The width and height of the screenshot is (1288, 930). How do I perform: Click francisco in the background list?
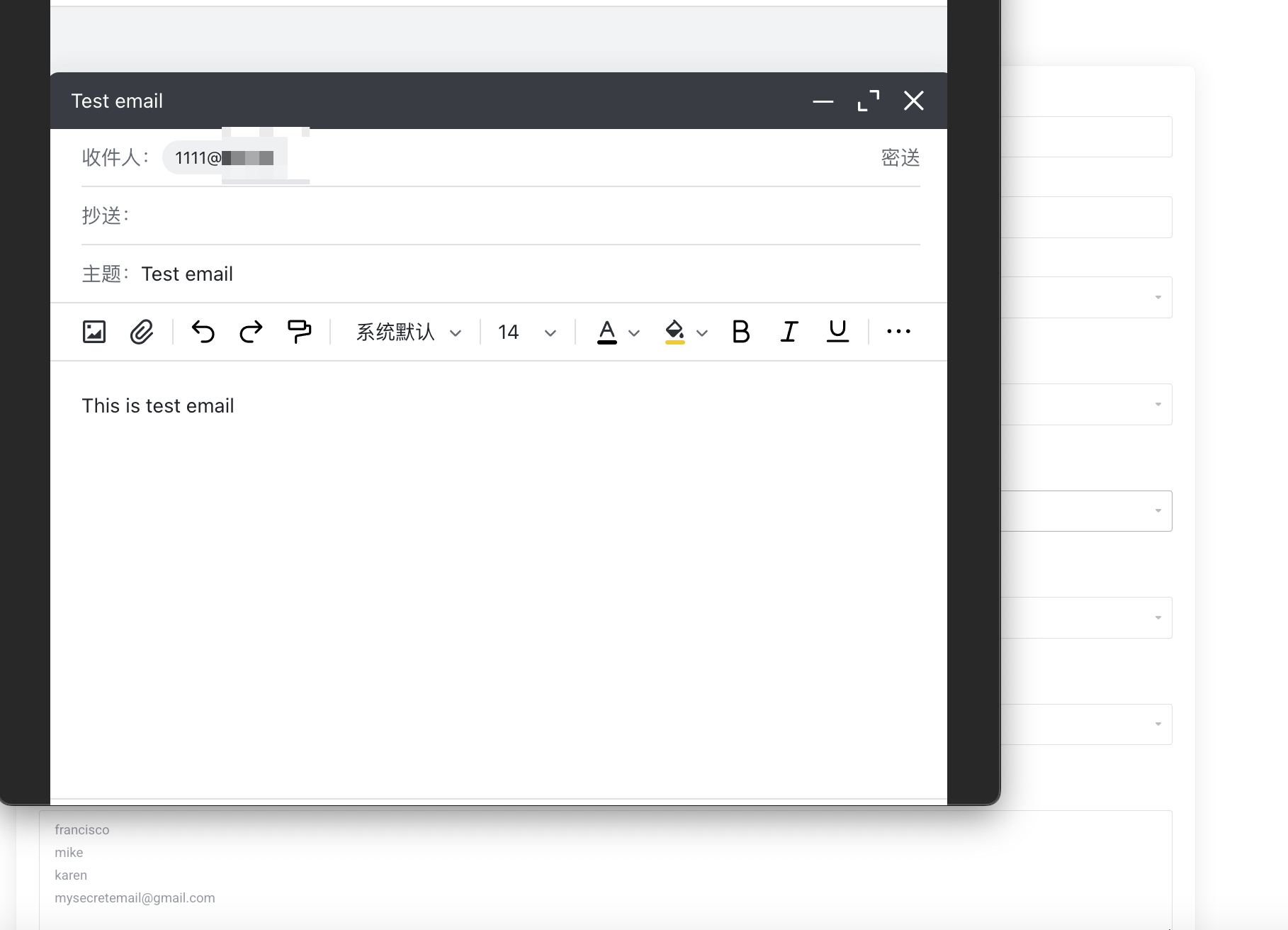pyautogui.click(x=82, y=830)
